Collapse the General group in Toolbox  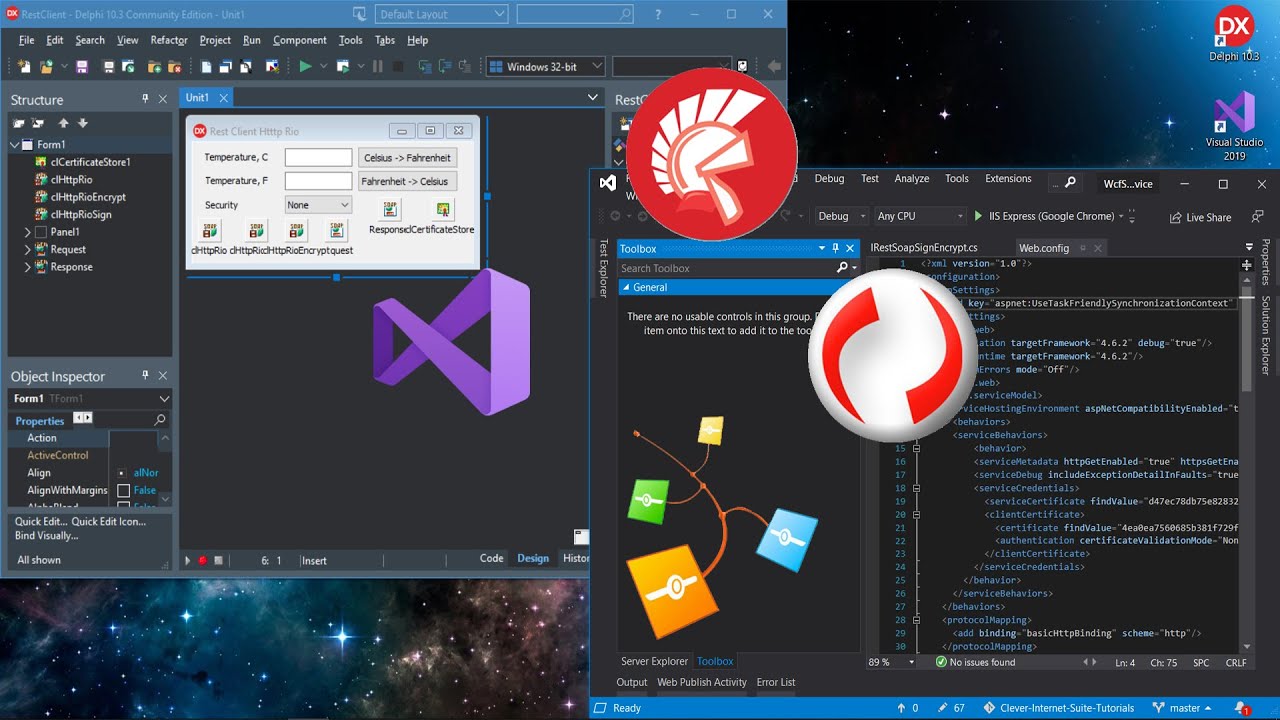click(x=626, y=288)
